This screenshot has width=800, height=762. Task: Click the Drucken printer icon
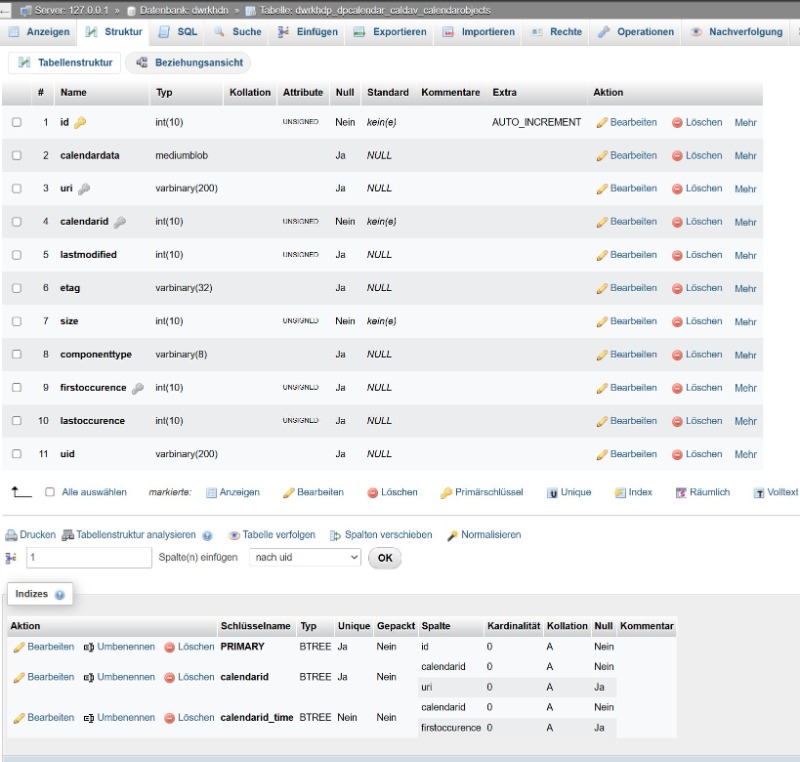[11, 535]
